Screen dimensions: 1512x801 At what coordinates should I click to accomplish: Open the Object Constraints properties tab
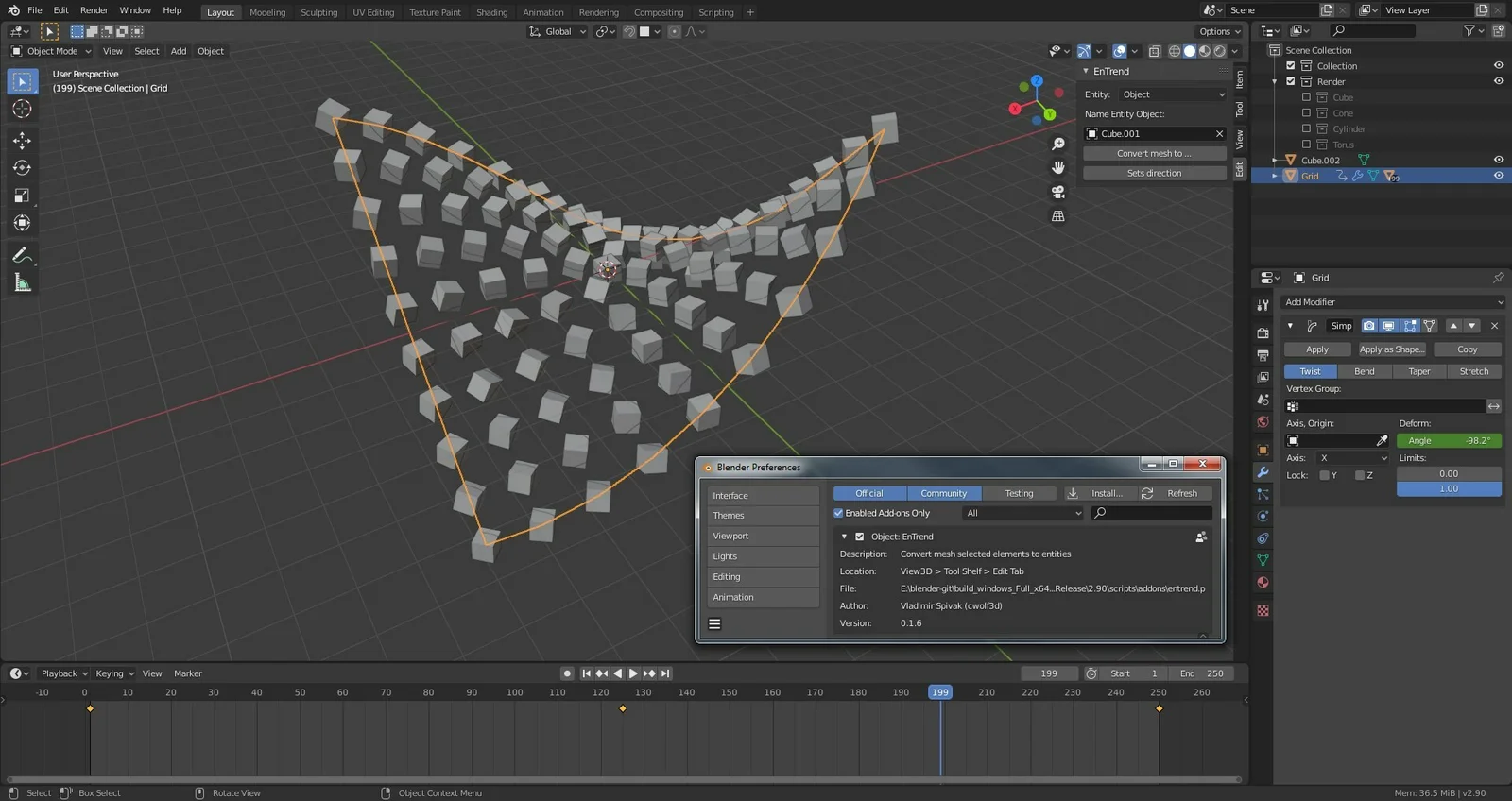pyautogui.click(x=1263, y=538)
